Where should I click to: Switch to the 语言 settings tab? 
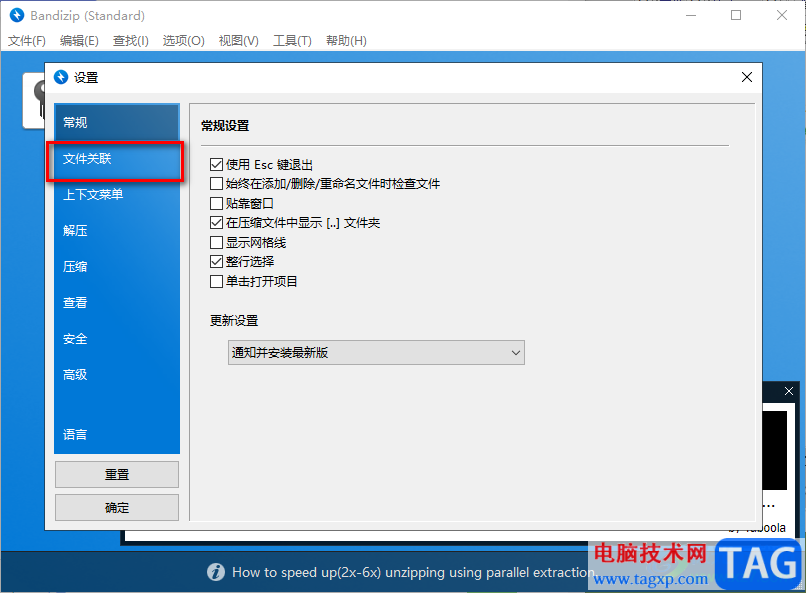pos(117,435)
